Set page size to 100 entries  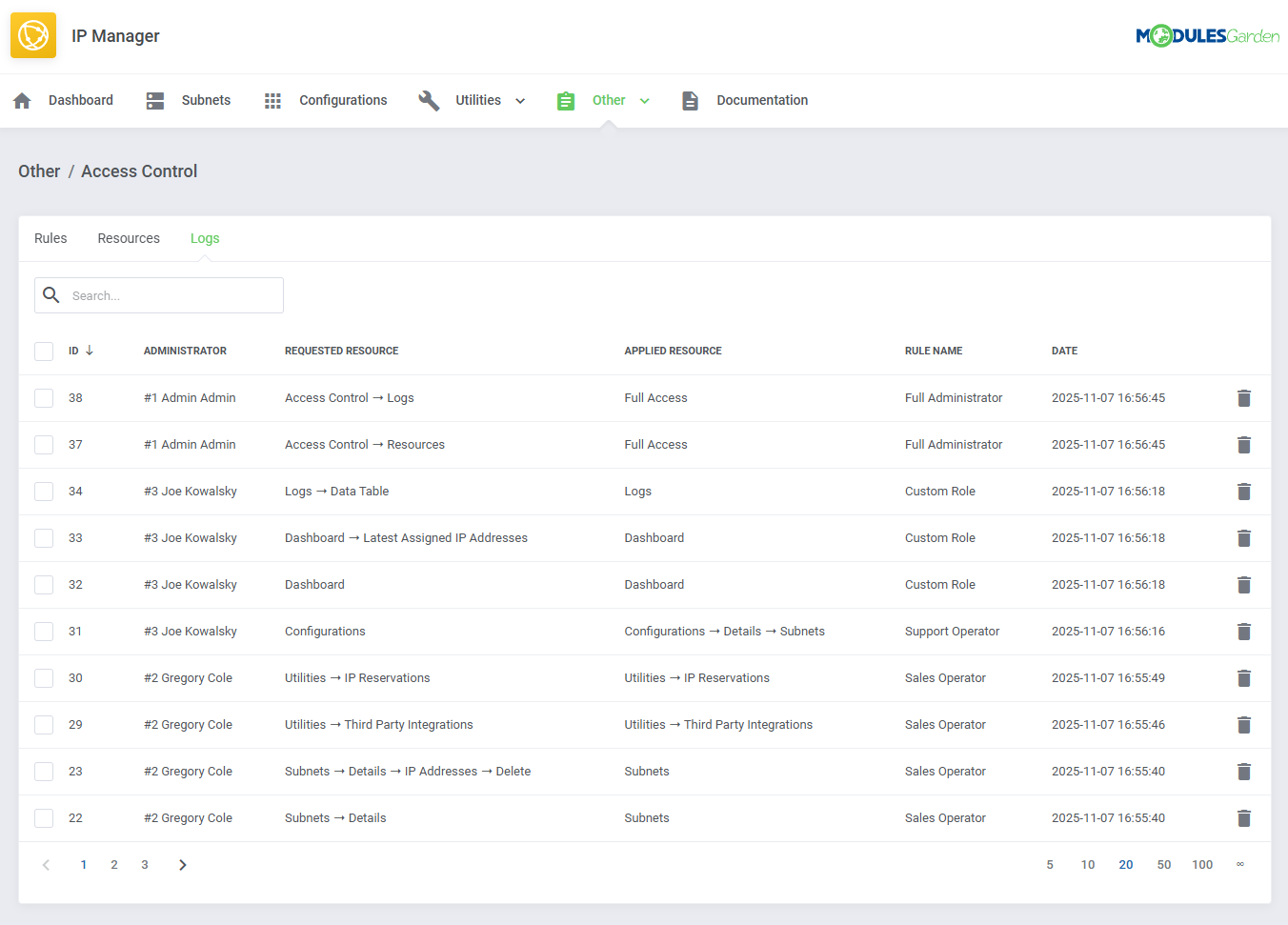[1202, 864]
